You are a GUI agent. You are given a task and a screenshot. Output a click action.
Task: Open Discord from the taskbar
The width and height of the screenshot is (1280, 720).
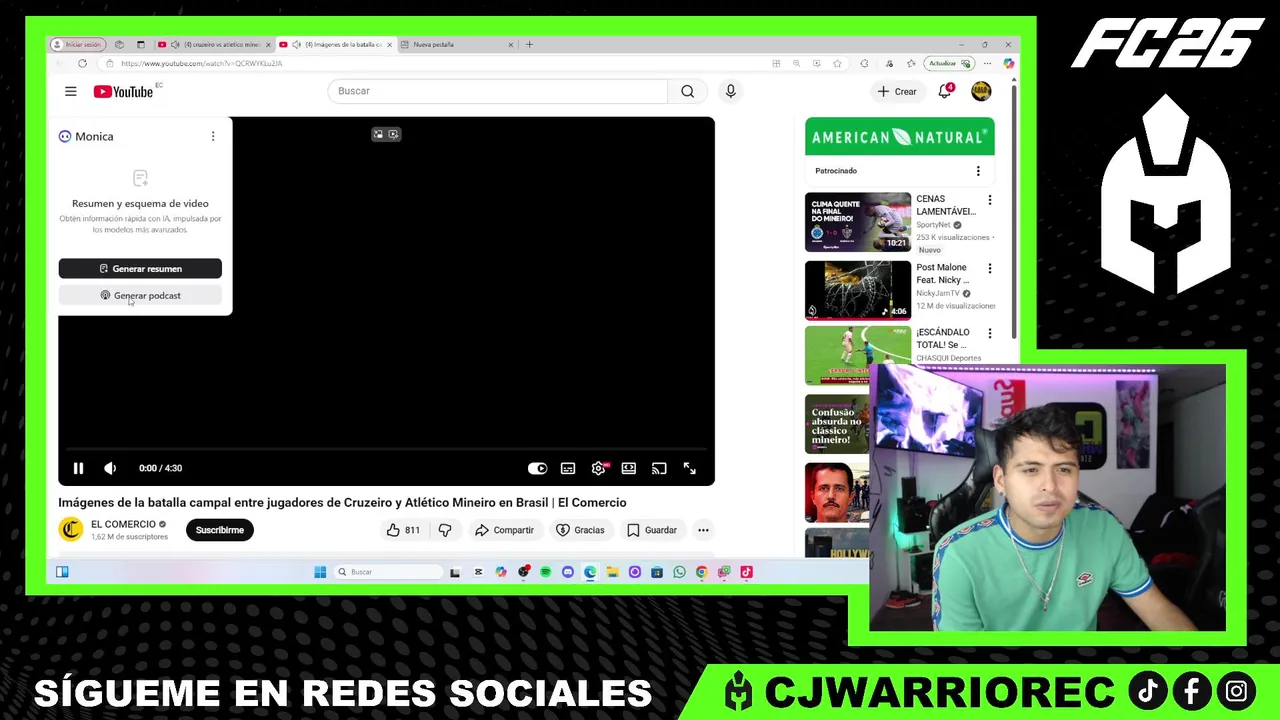(568, 572)
